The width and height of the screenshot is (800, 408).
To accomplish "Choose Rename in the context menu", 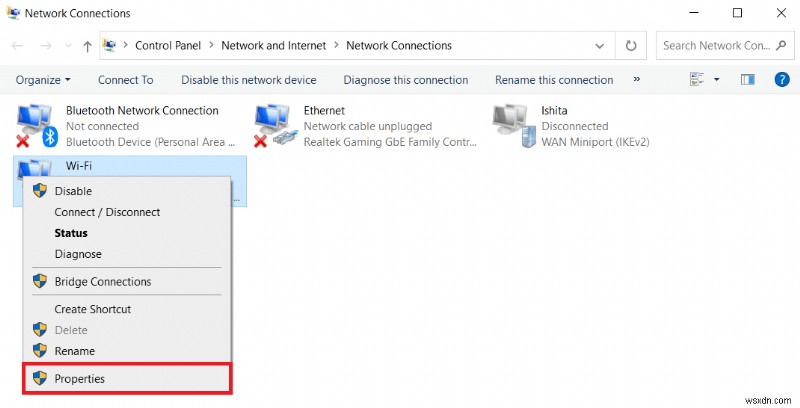I will (x=127, y=351).
